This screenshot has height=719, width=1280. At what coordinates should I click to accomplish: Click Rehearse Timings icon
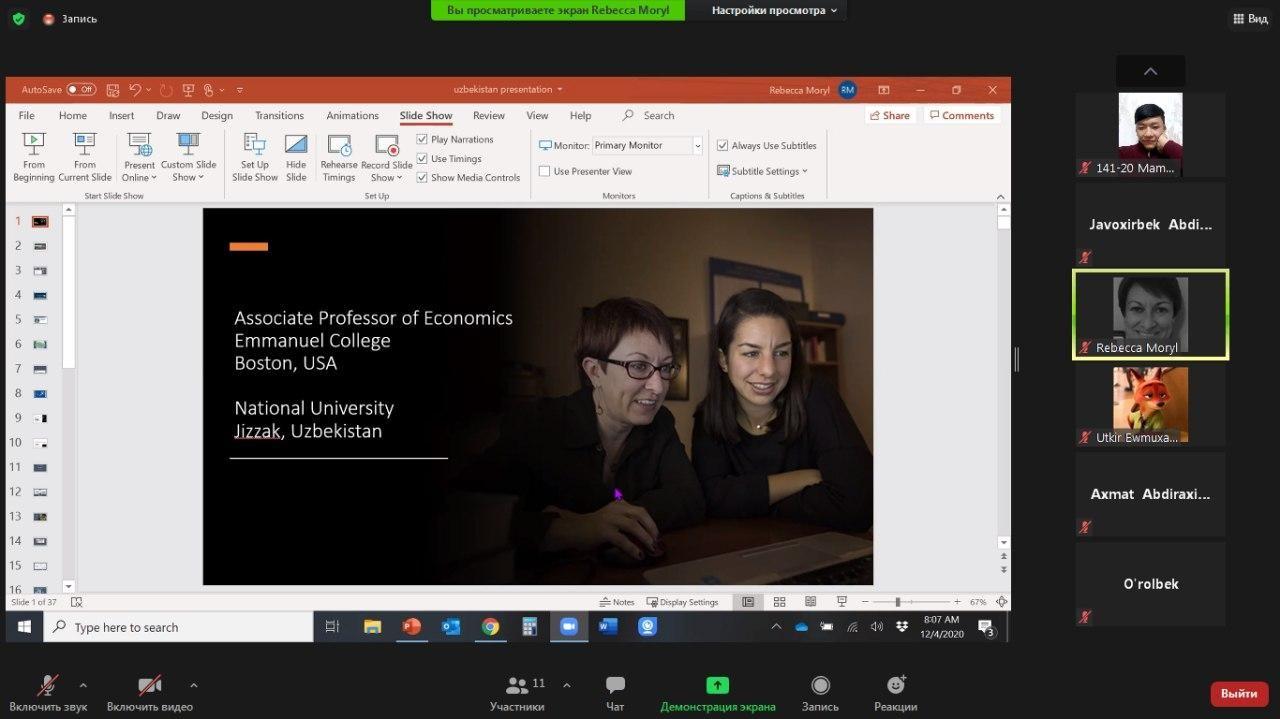point(339,146)
